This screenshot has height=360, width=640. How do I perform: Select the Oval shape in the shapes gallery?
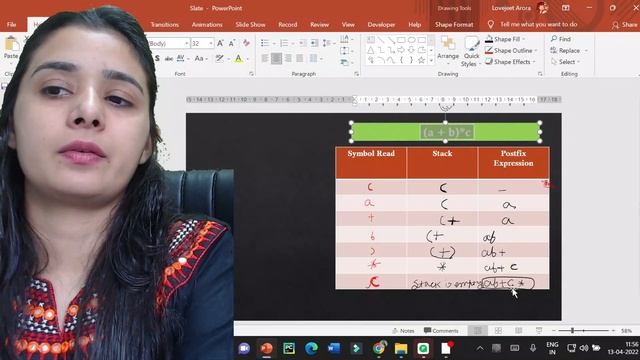411,40
